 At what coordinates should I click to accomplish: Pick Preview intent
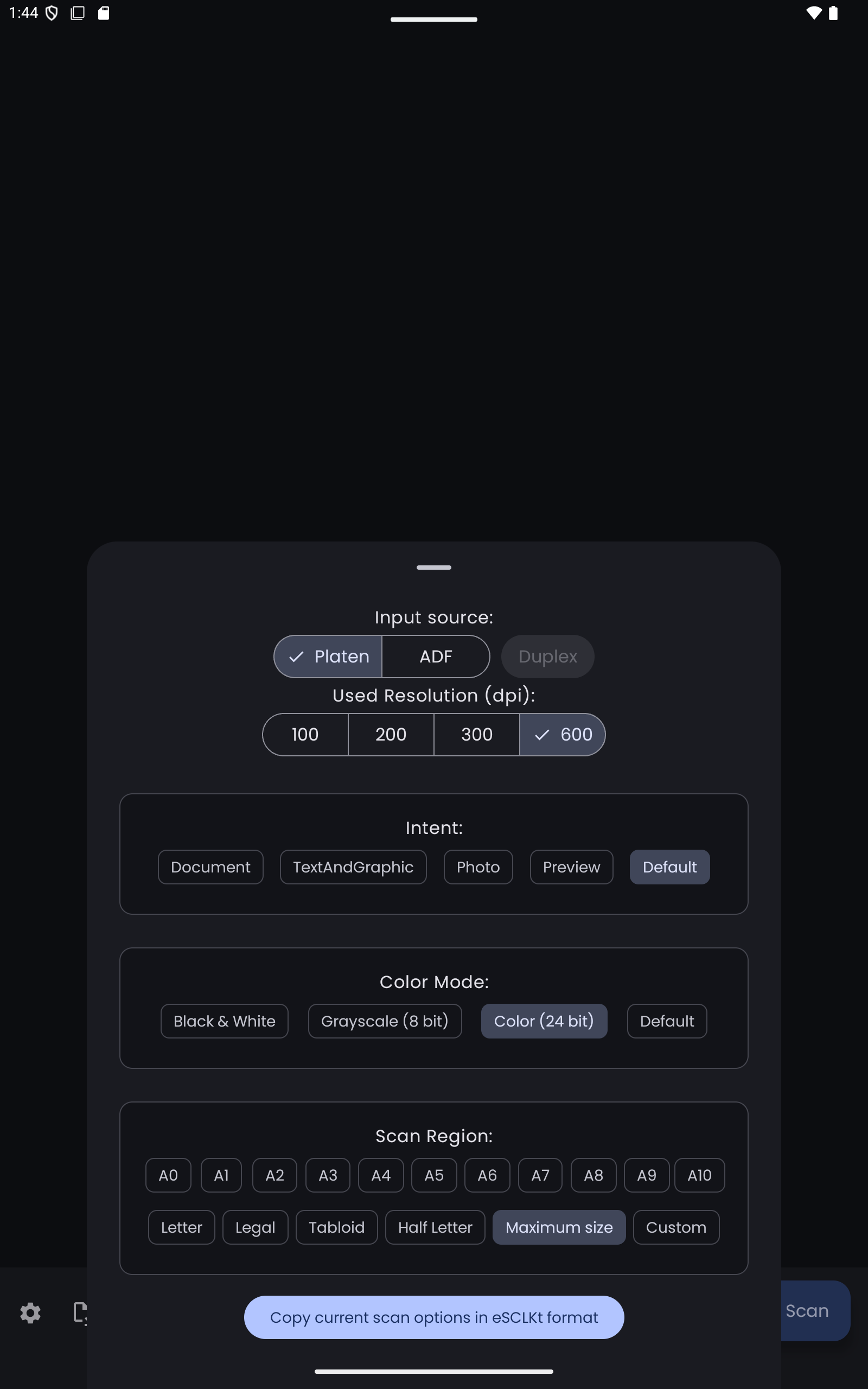[x=571, y=866]
